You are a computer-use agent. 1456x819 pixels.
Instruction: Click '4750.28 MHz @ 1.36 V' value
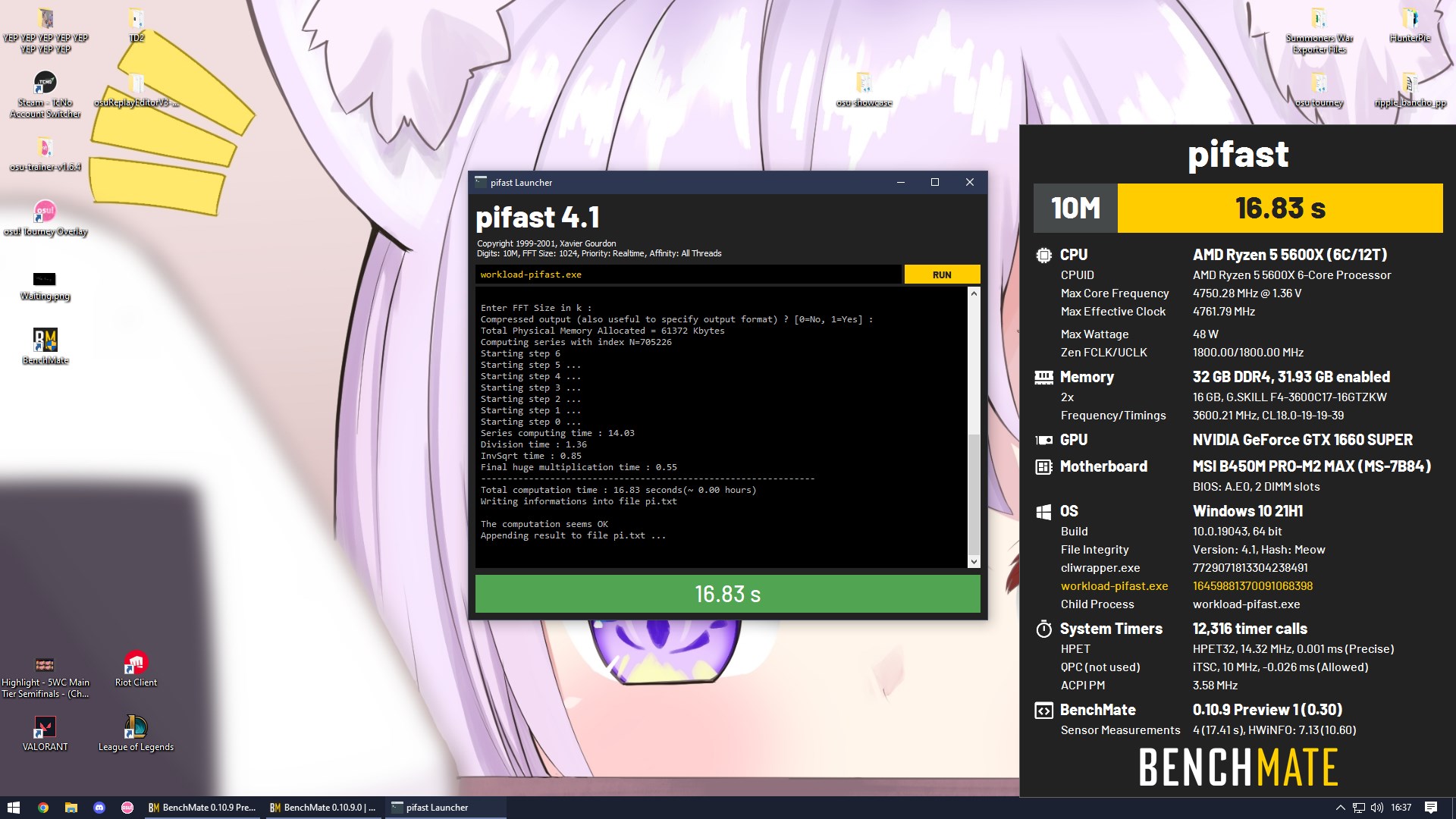(x=1247, y=293)
